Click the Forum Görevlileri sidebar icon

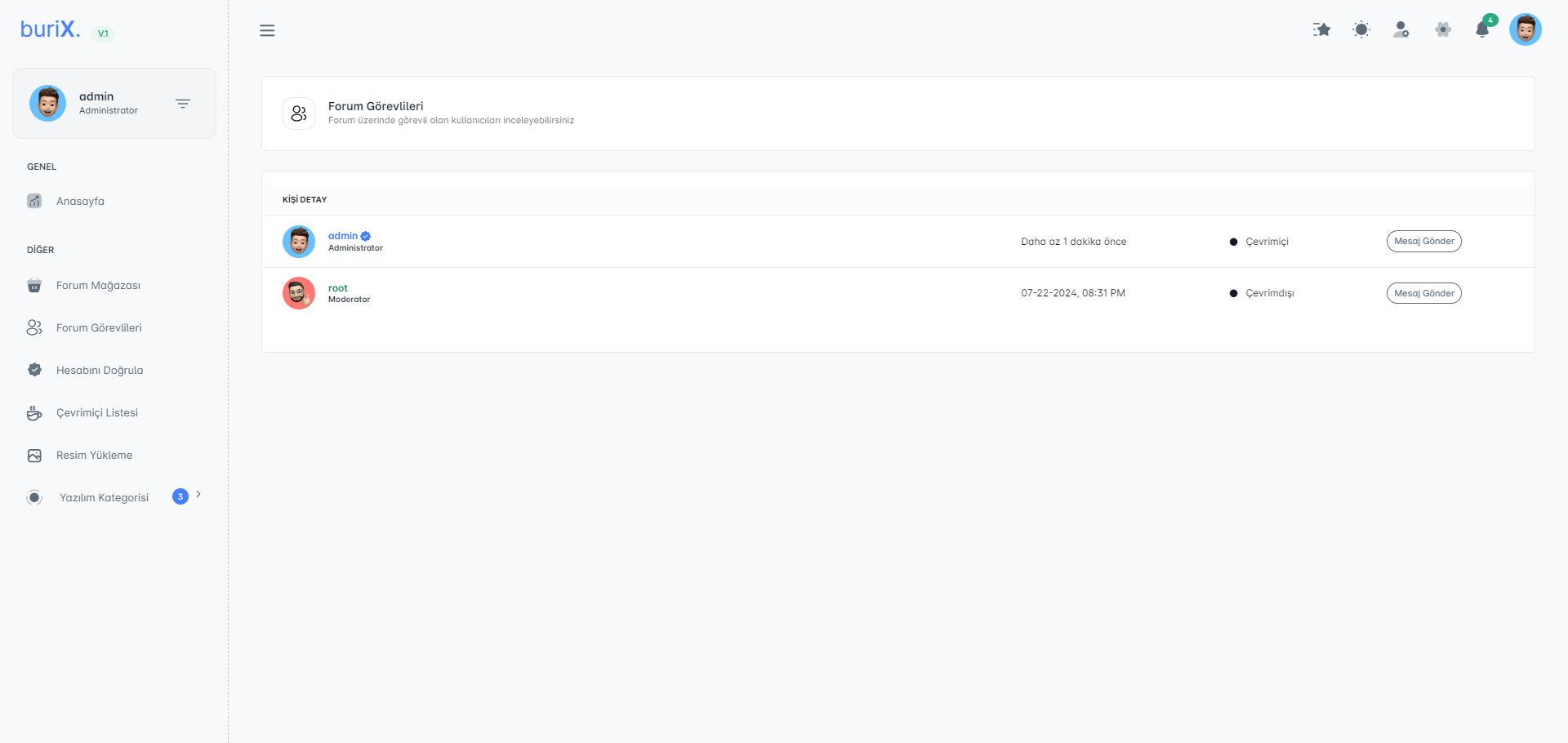pos(34,328)
